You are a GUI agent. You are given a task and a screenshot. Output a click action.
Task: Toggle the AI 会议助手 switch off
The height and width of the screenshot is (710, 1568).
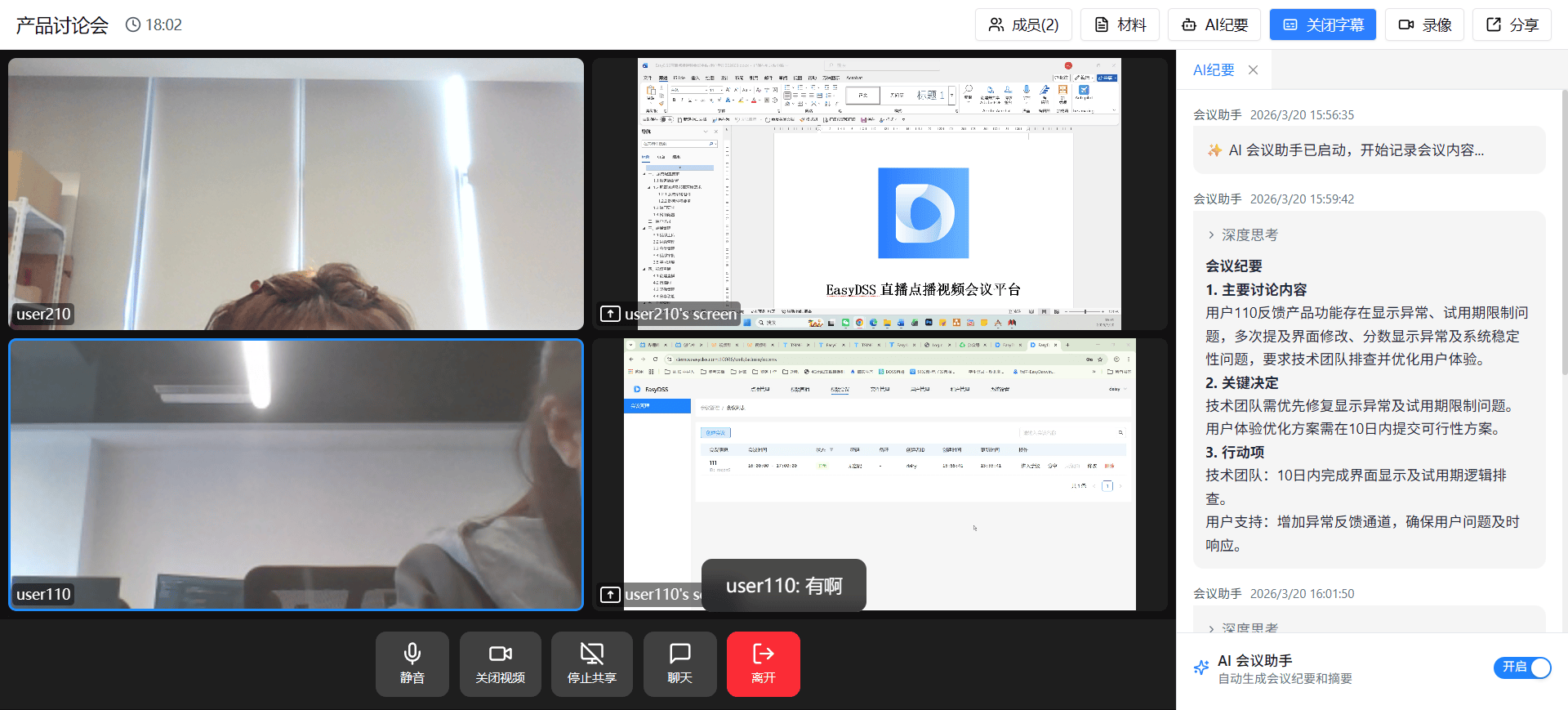click(1521, 668)
